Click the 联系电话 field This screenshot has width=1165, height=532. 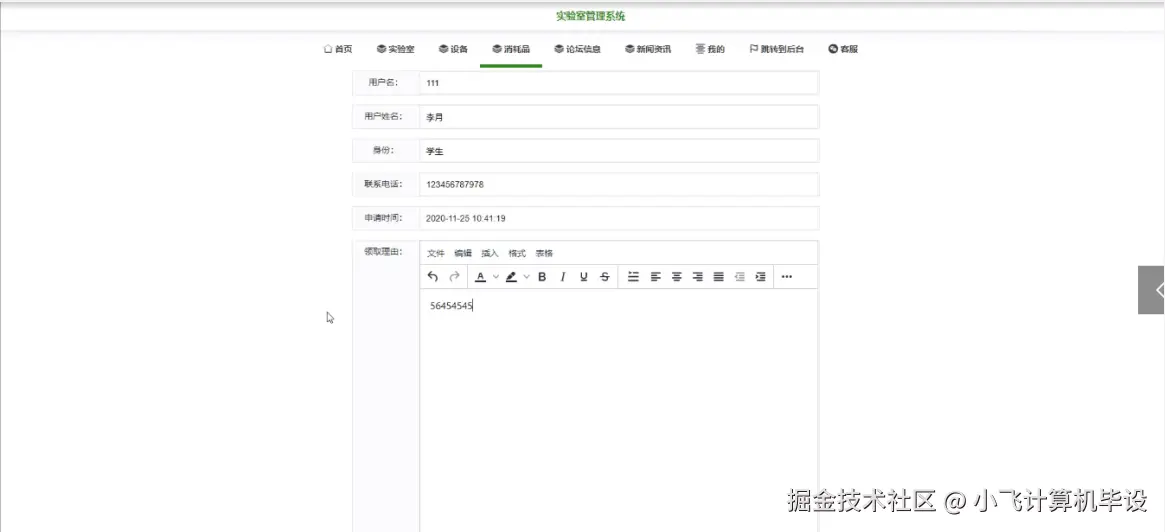(619, 184)
